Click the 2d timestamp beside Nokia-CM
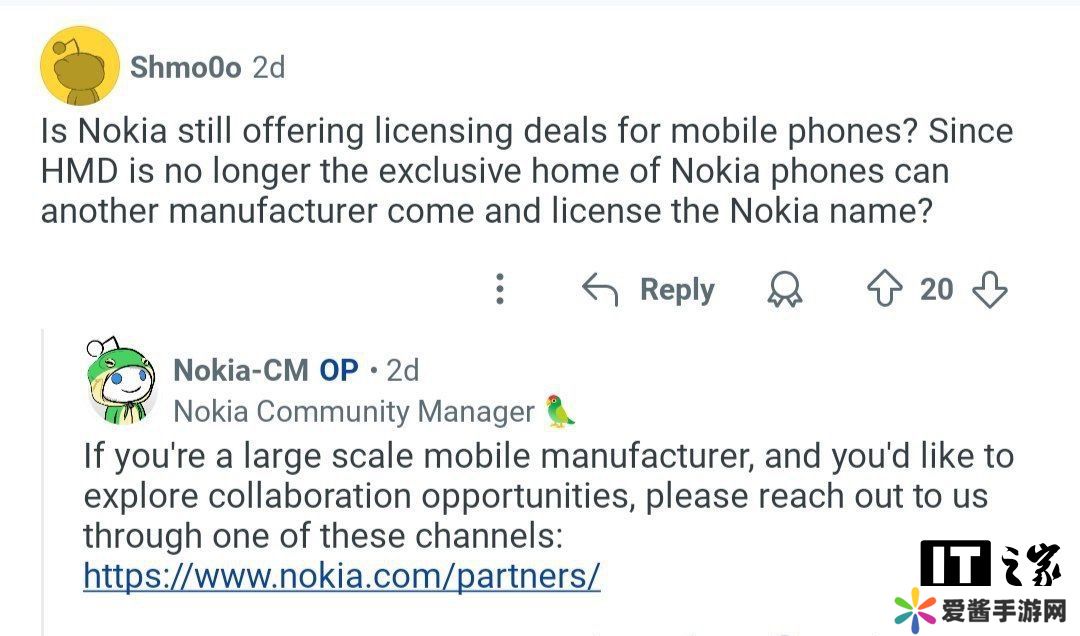Viewport: 1080px width, 636px height. [x=402, y=370]
